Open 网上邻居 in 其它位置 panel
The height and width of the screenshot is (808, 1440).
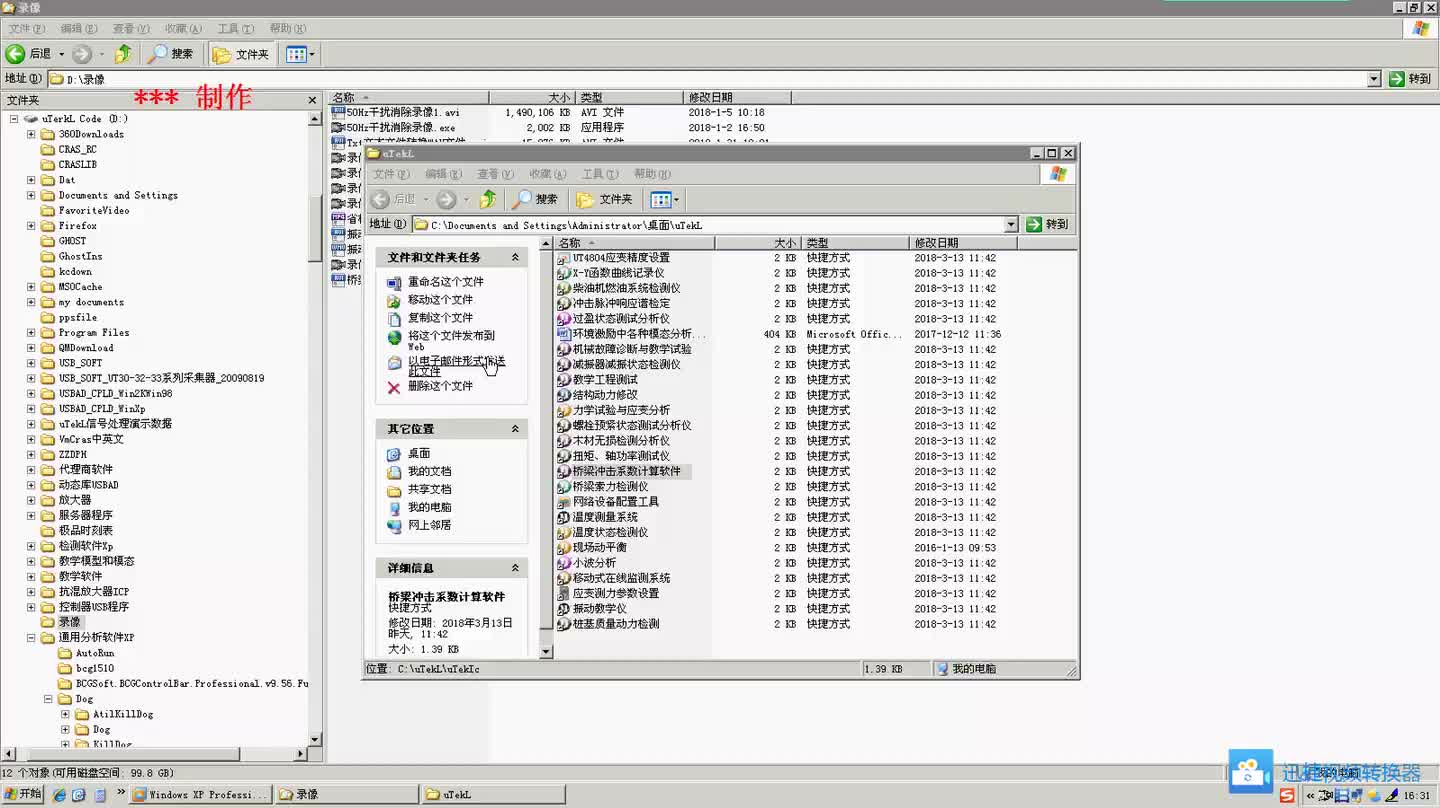pyautogui.click(x=429, y=526)
